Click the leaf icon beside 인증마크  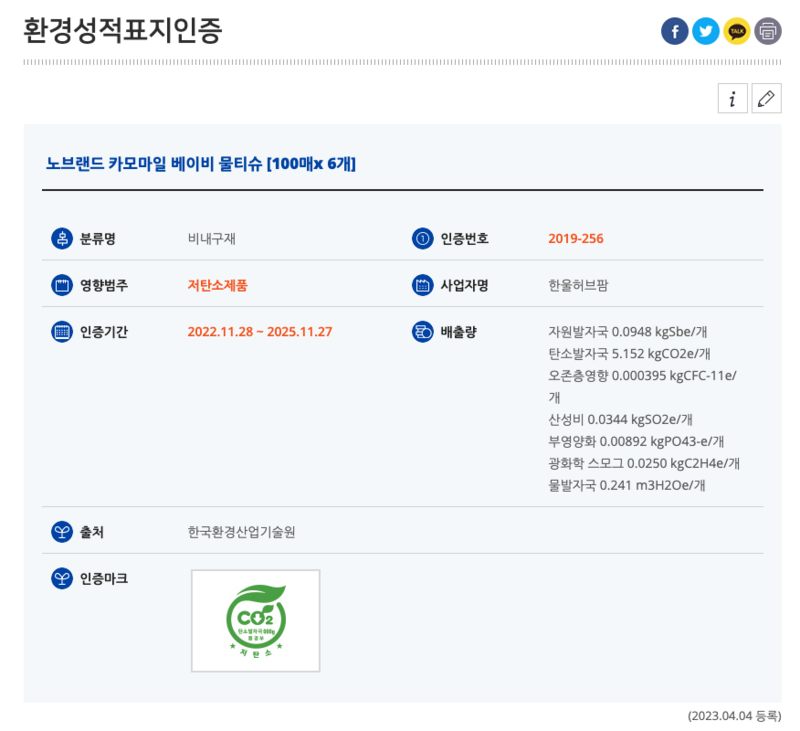point(62,578)
